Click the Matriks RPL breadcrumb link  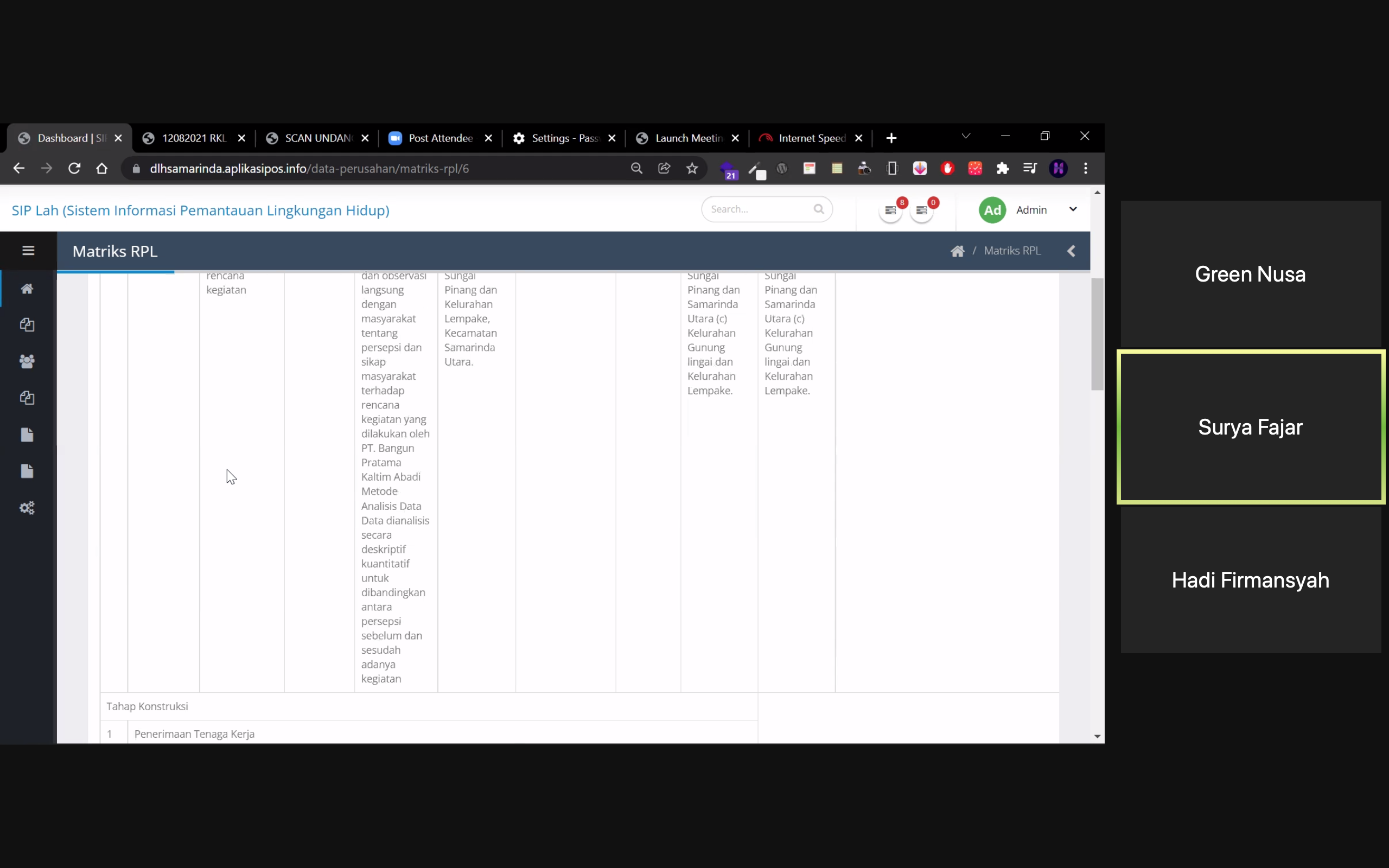tap(1012, 251)
